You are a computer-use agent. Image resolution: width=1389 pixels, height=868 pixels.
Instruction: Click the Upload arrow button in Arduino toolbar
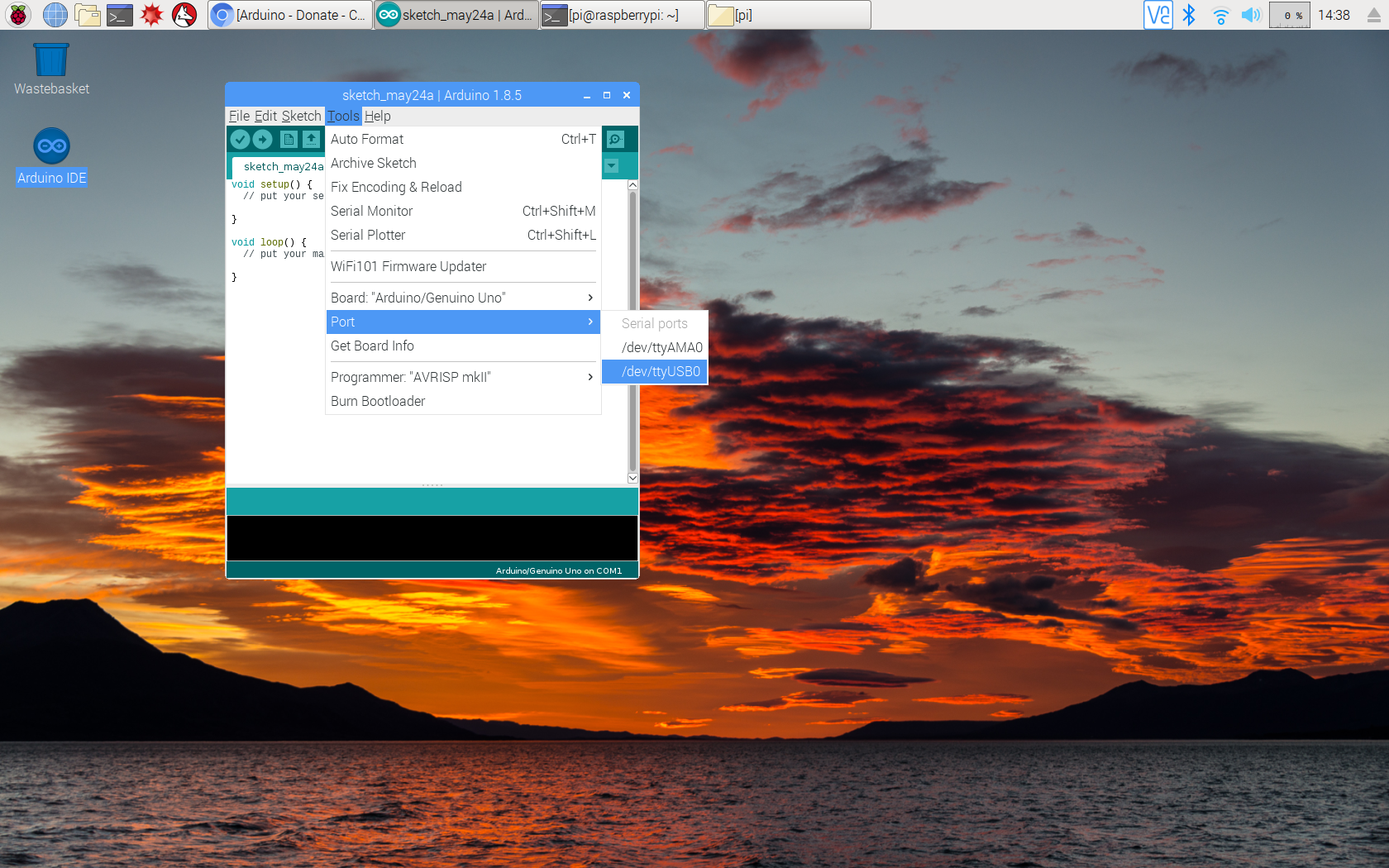coord(263,140)
